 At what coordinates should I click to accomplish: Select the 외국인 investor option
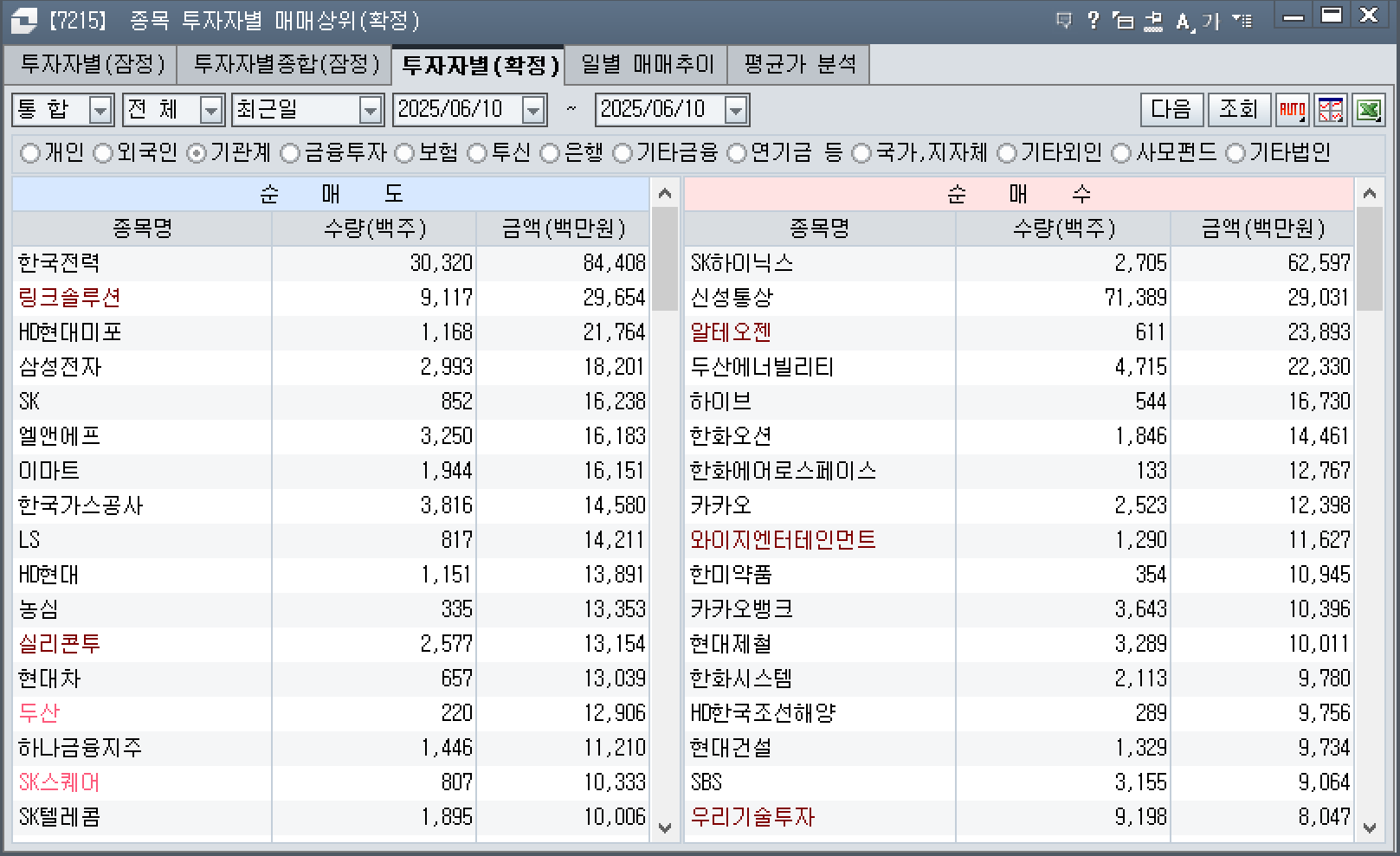coord(103,153)
